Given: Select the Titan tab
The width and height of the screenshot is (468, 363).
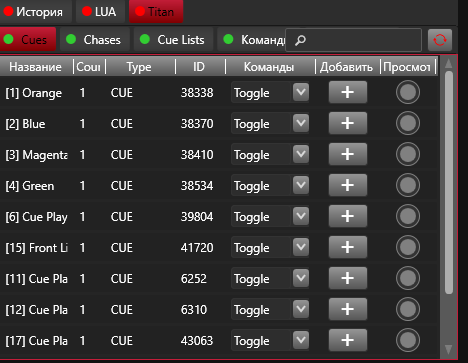Looking at the screenshot, I should (156, 12).
